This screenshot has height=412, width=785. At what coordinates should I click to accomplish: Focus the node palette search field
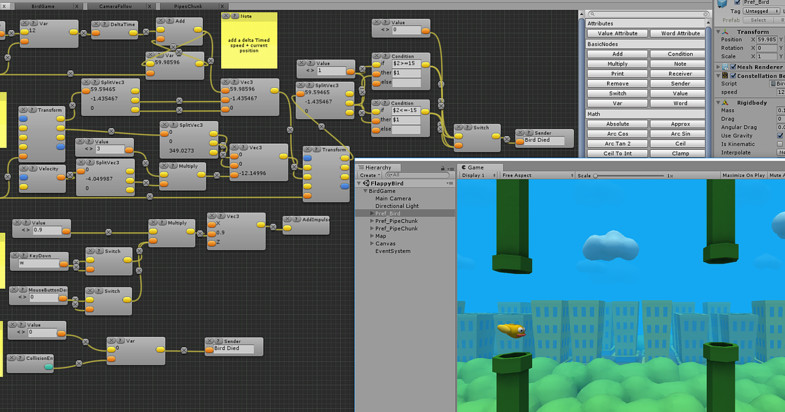648,14
